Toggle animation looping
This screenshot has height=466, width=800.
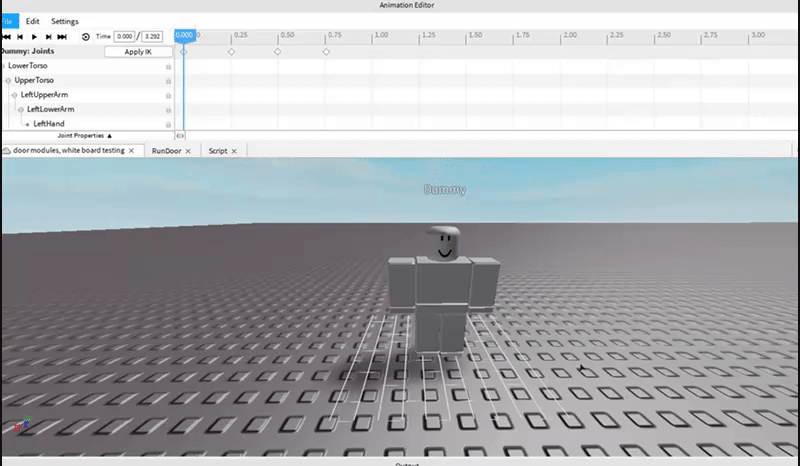point(86,37)
